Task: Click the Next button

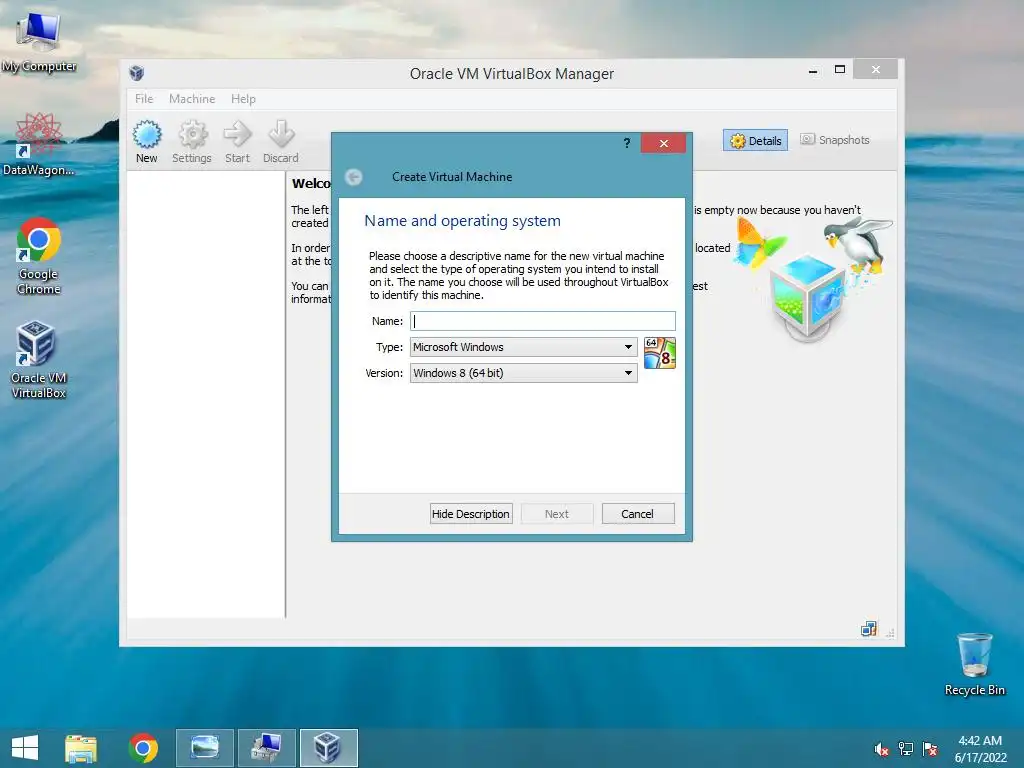Action: pyautogui.click(x=557, y=514)
